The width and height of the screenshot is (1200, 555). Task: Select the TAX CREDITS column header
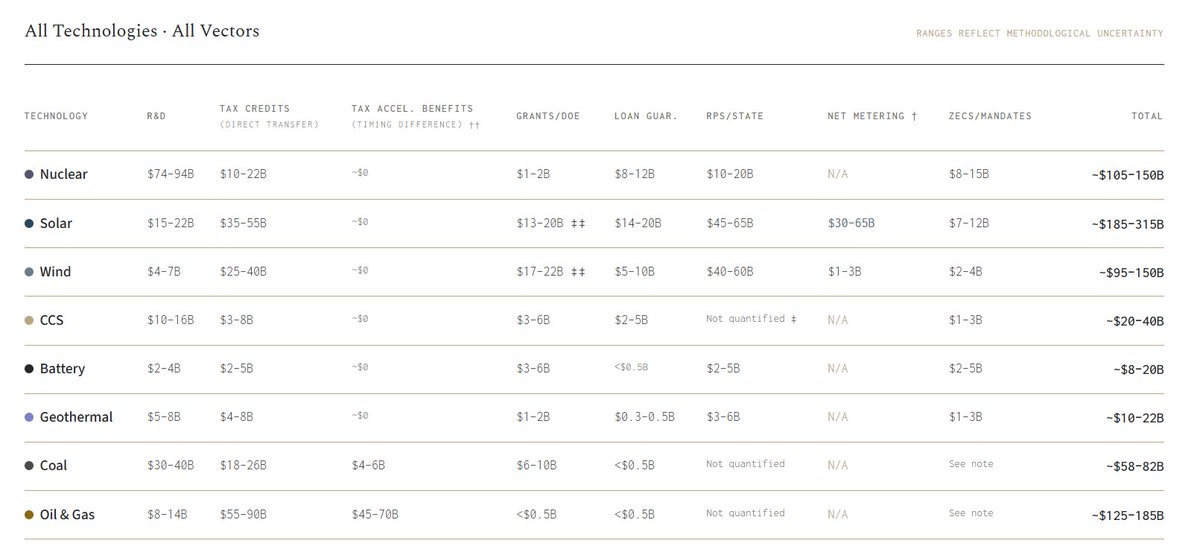pyautogui.click(x=254, y=108)
